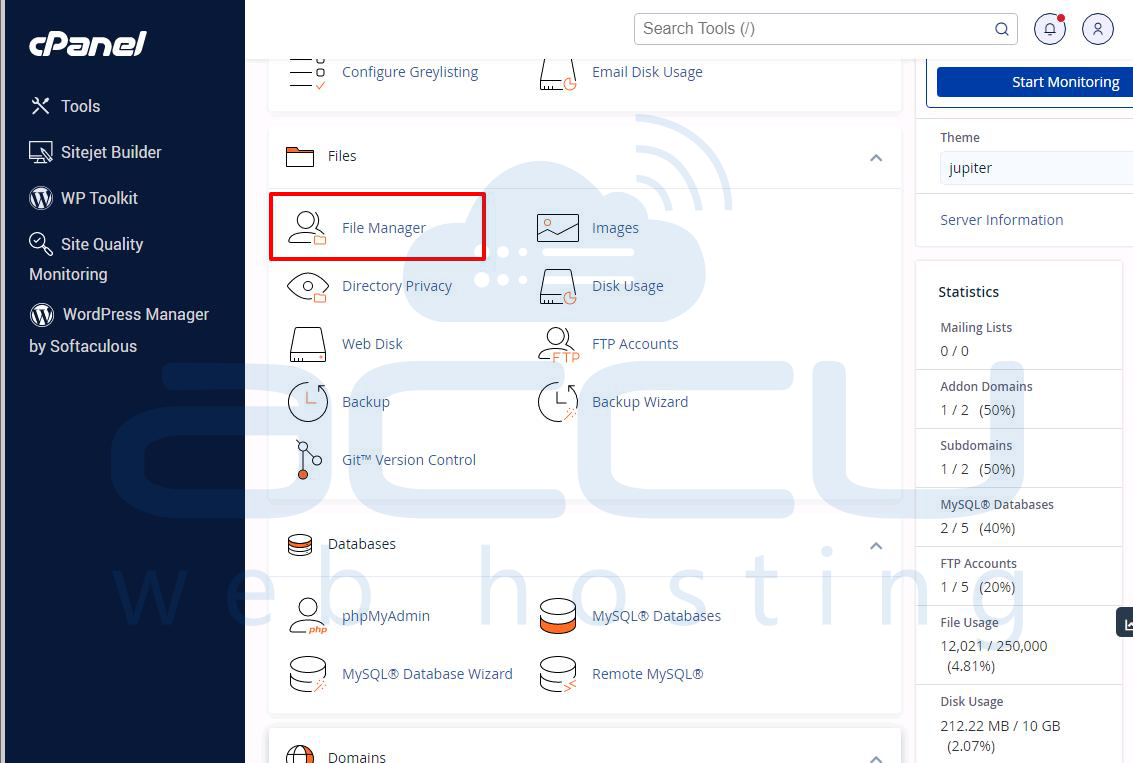Open the Disk Usage link in Files

click(x=627, y=286)
